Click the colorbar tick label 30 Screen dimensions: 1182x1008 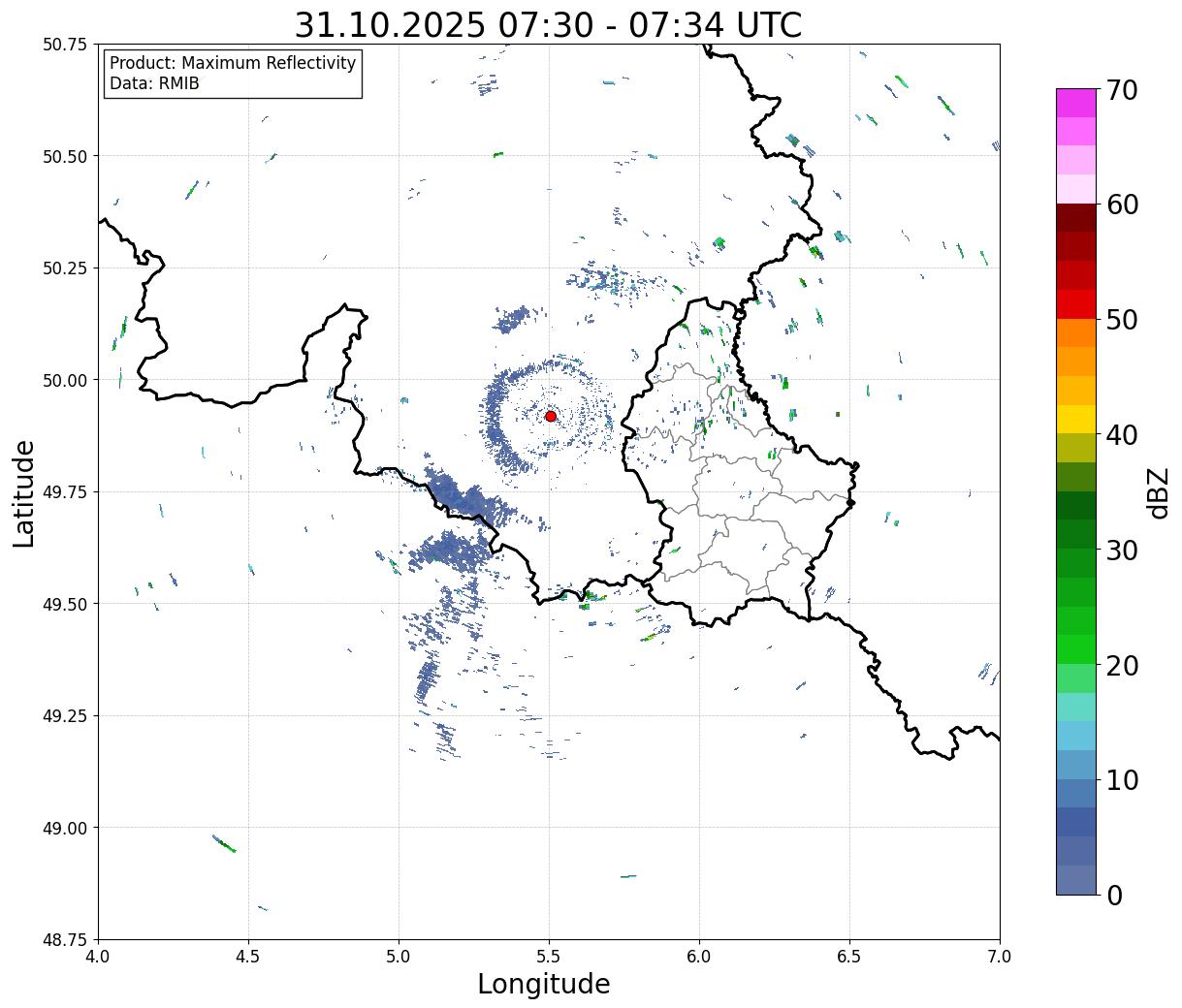click(x=1122, y=551)
